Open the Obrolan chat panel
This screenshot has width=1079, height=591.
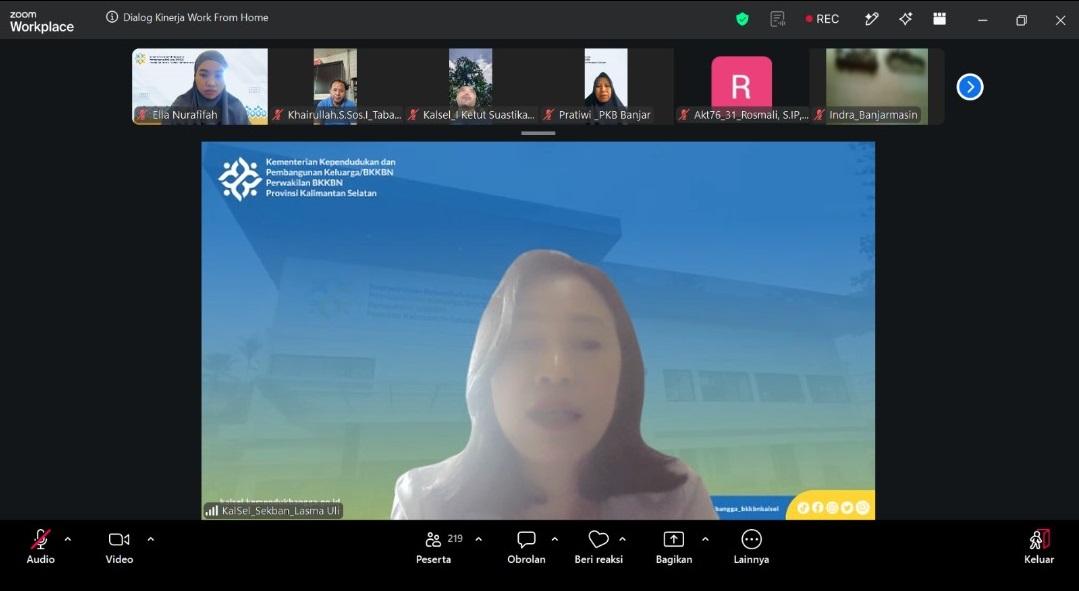[526, 547]
